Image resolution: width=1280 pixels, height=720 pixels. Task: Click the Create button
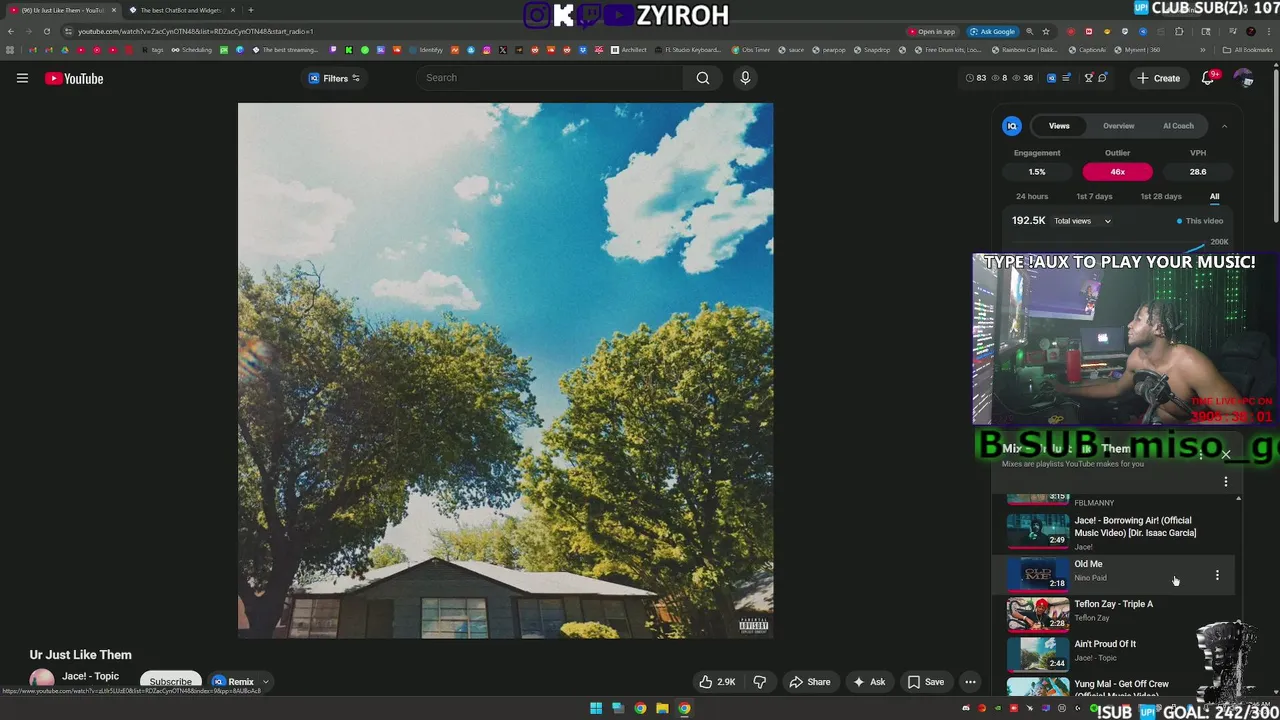[1158, 78]
